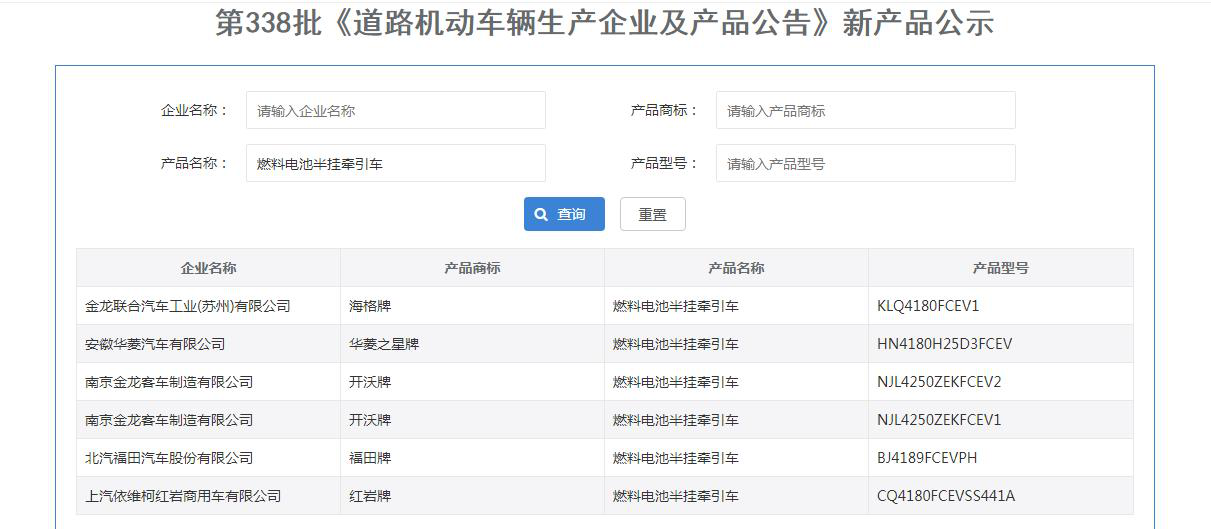
Task: Click the 产品商标： form label
Action: [x=666, y=110]
